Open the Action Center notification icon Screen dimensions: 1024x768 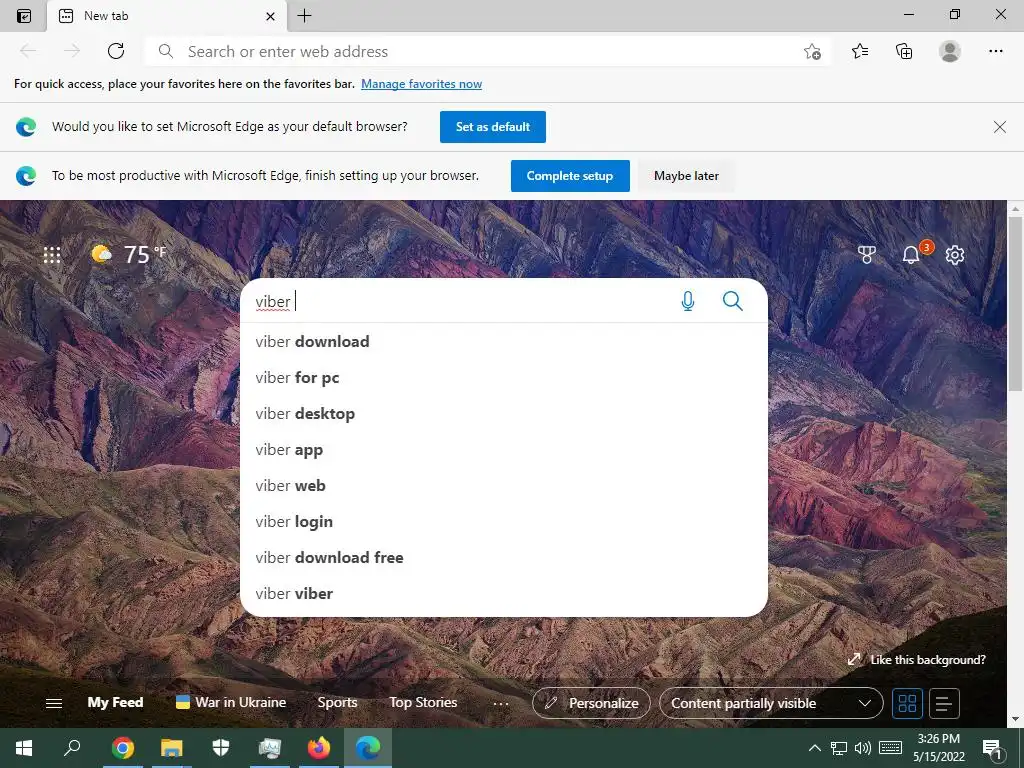click(993, 750)
